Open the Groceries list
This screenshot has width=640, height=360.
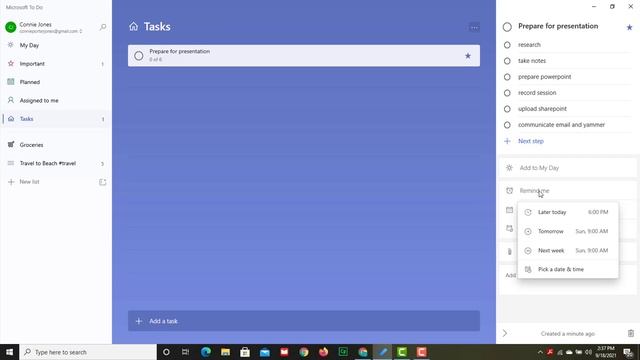coord(56,145)
